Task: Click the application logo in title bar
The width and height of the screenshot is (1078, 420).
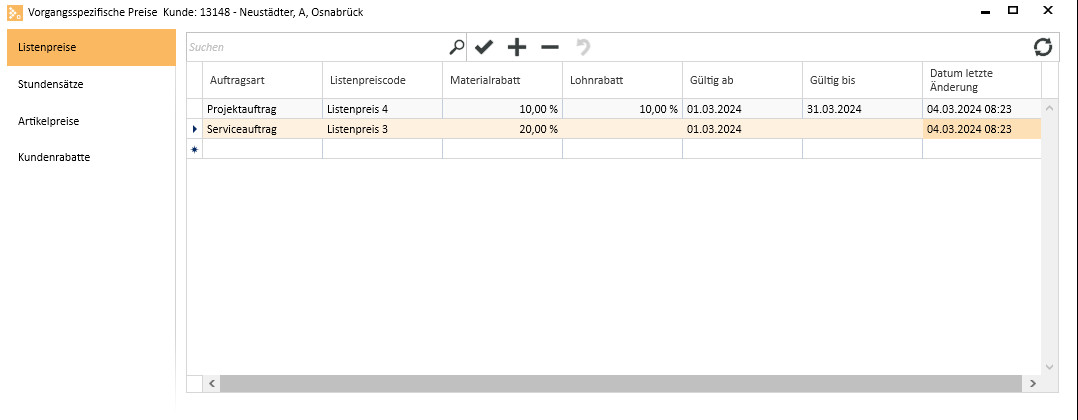Action: pos(14,11)
